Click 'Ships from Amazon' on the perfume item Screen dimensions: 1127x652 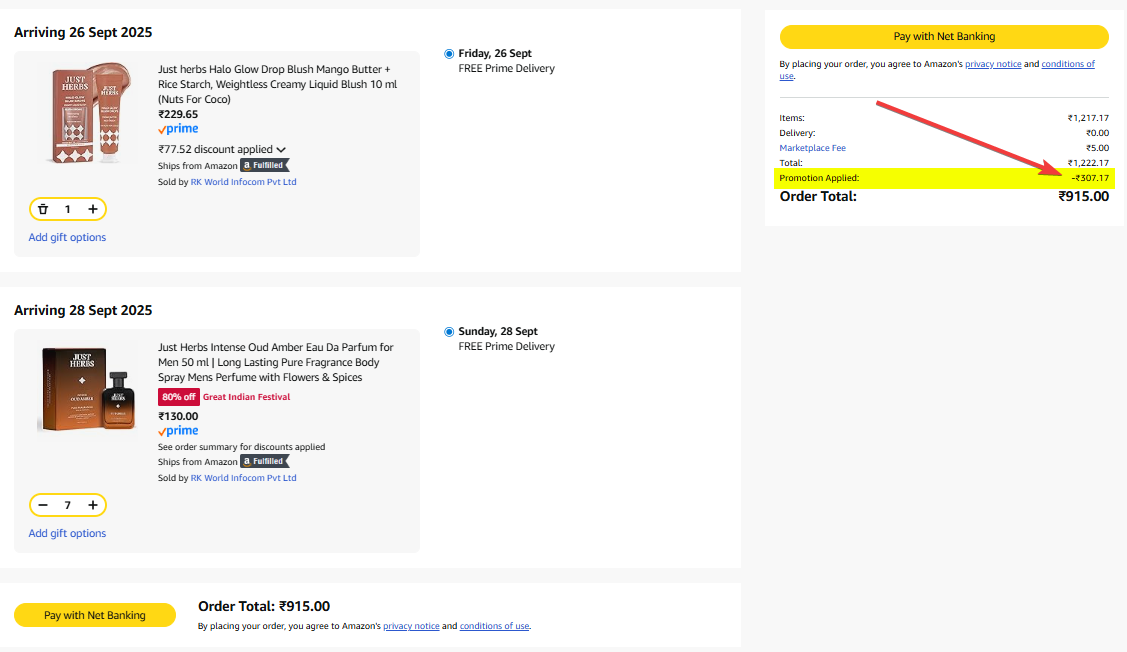click(198, 462)
